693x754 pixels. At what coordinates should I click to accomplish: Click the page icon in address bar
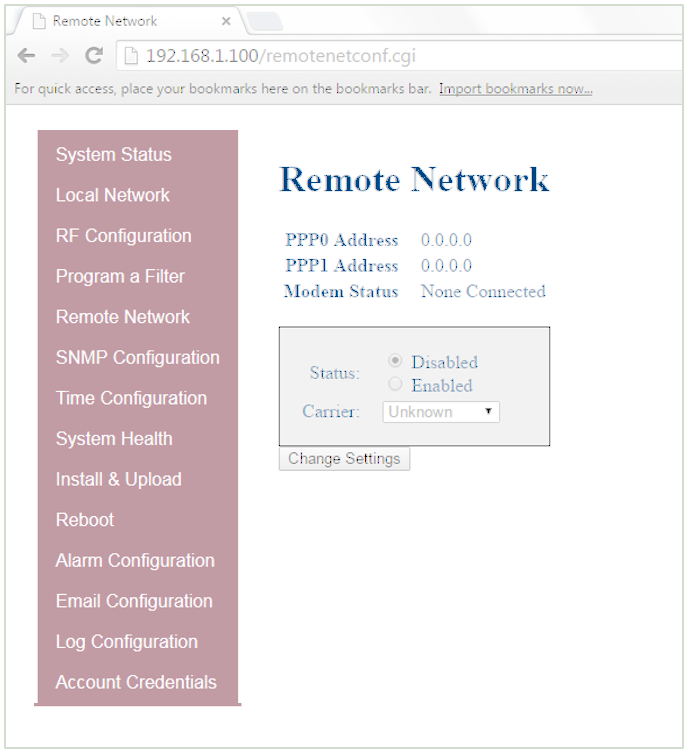pyautogui.click(x=131, y=56)
